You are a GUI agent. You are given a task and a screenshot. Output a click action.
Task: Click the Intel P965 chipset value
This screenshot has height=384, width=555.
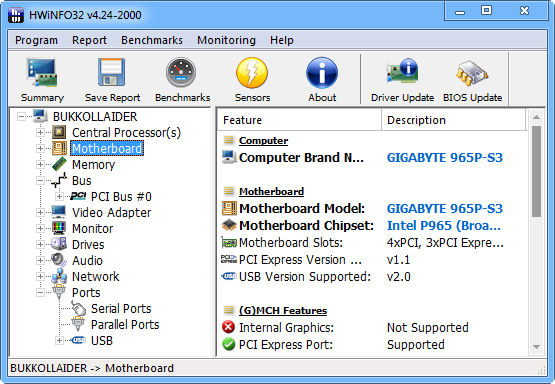[444, 225]
